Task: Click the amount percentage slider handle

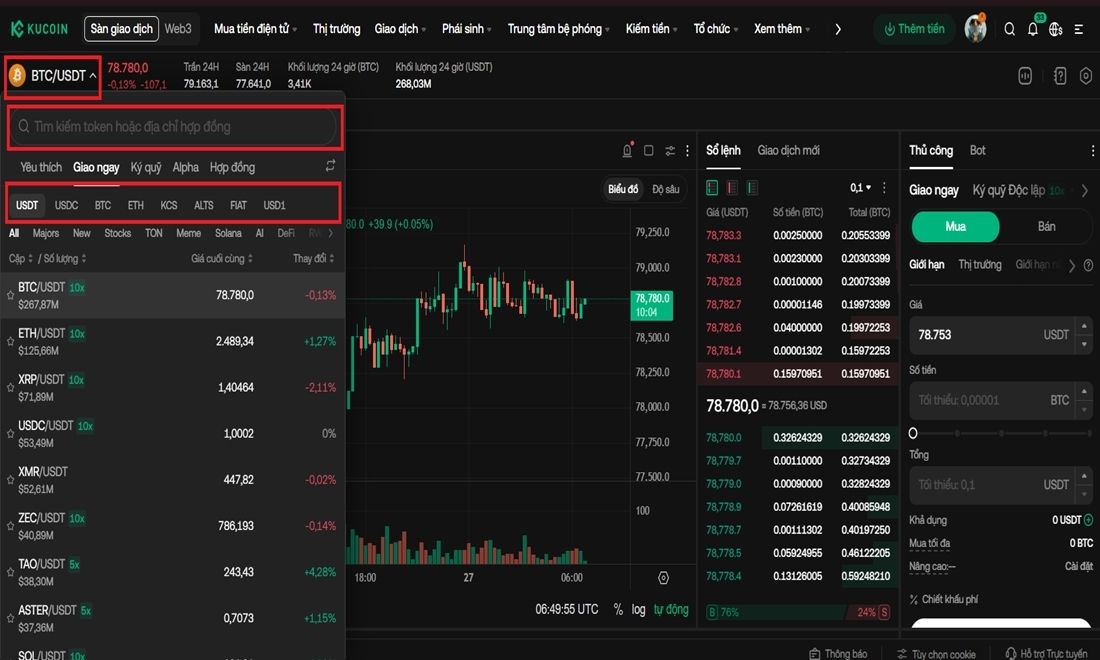Action: click(x=913, y=433)
